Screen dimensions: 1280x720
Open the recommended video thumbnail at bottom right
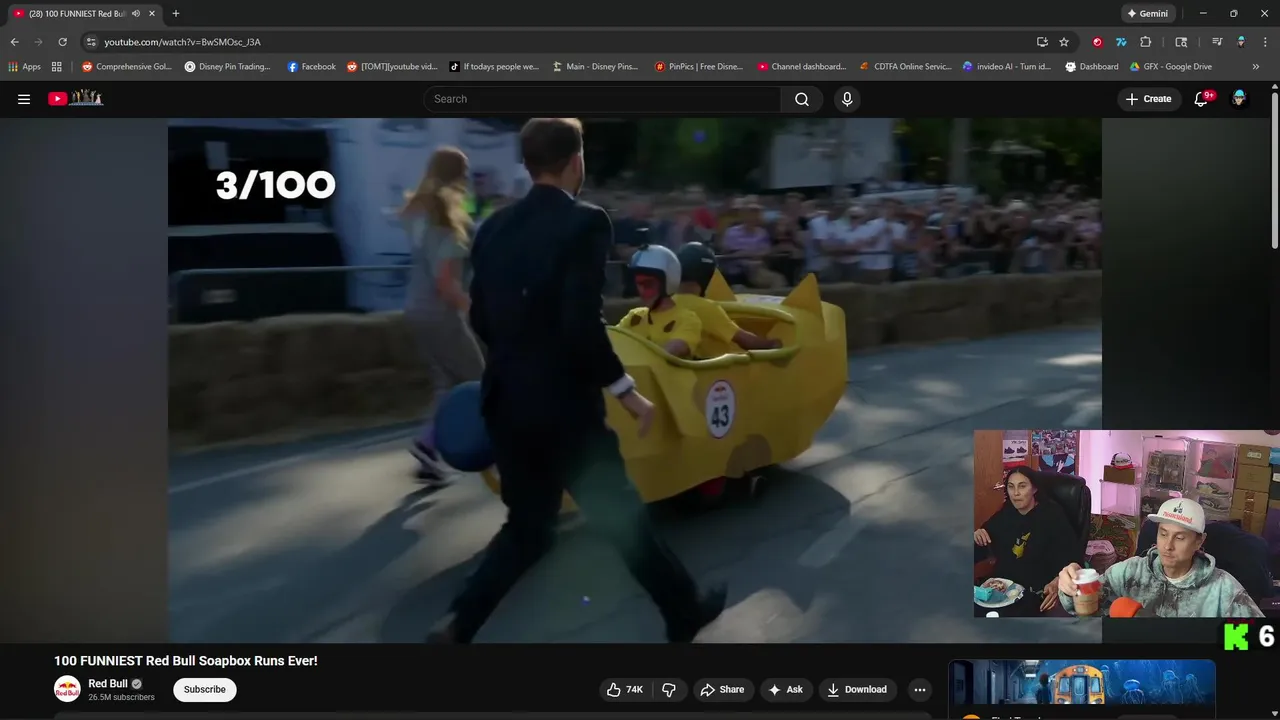pos(1082,684)
